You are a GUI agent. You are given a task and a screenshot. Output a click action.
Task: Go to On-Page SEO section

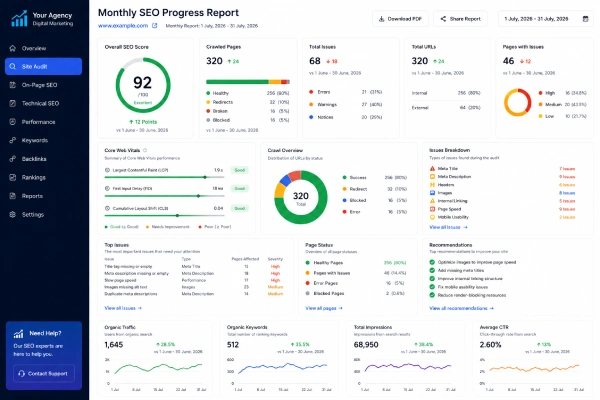(x=43, y=85)
